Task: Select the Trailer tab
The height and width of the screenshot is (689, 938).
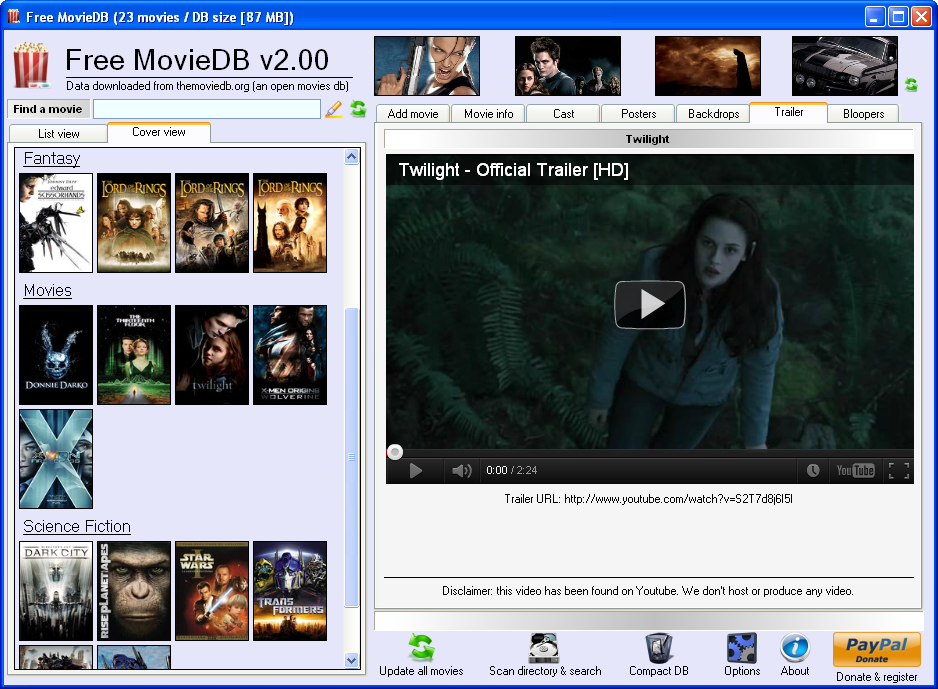Action: (788, 112)
